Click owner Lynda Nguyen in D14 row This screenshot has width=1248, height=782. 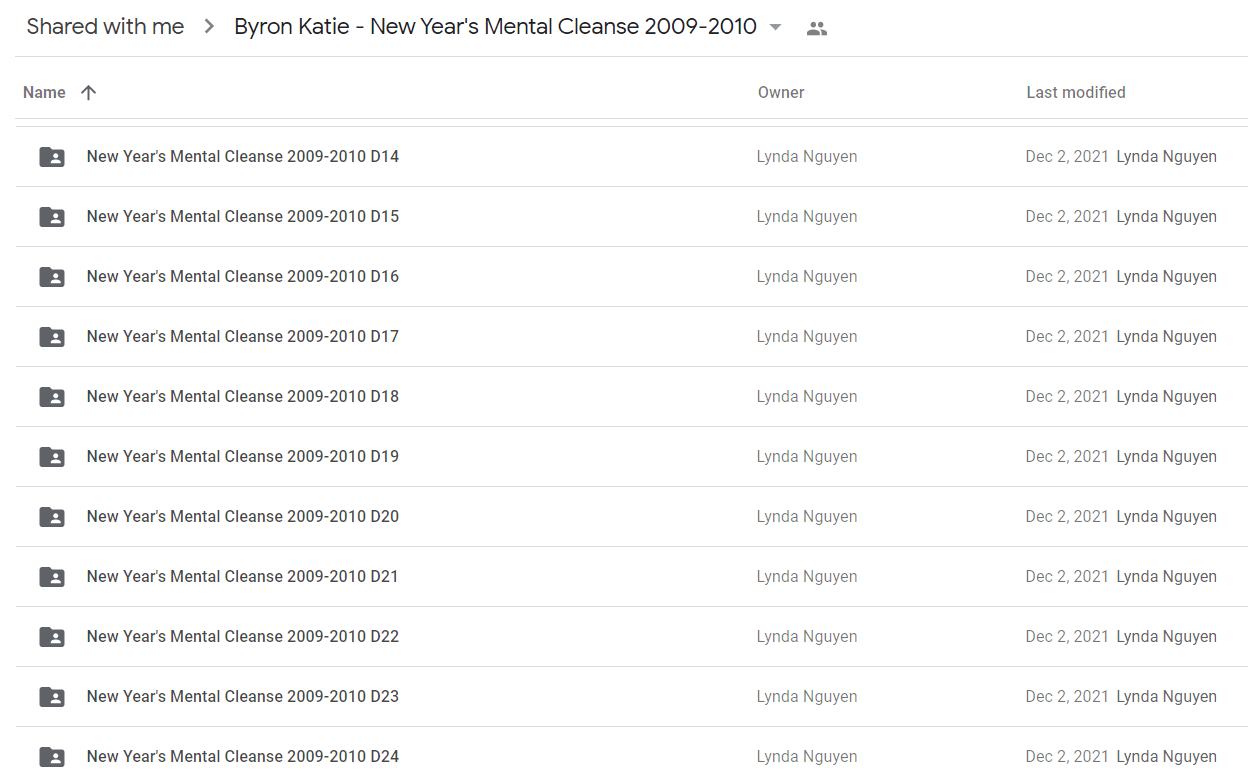click(807, 156)
